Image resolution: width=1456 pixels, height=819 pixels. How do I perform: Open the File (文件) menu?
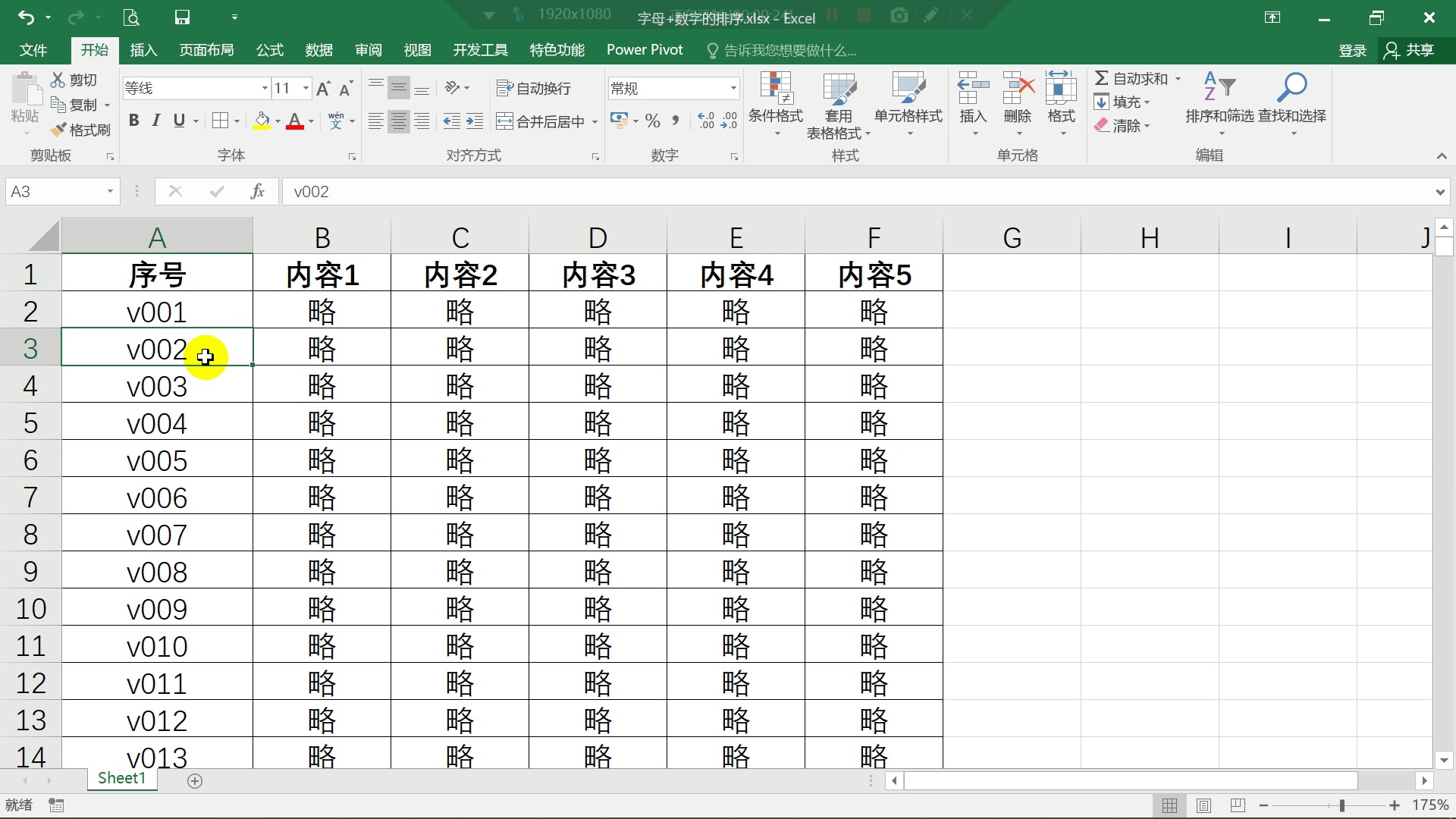(33, 50)
